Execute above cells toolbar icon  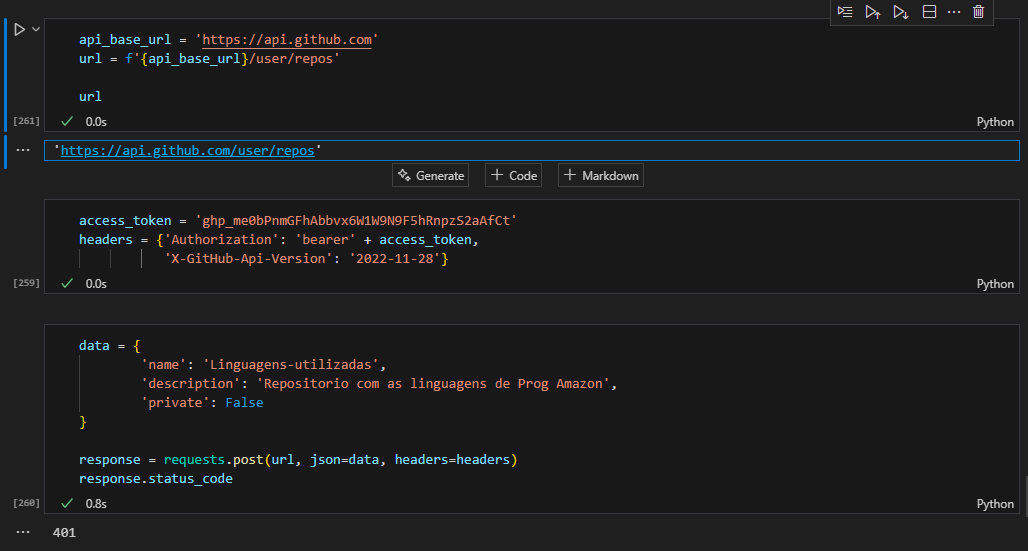873,12
